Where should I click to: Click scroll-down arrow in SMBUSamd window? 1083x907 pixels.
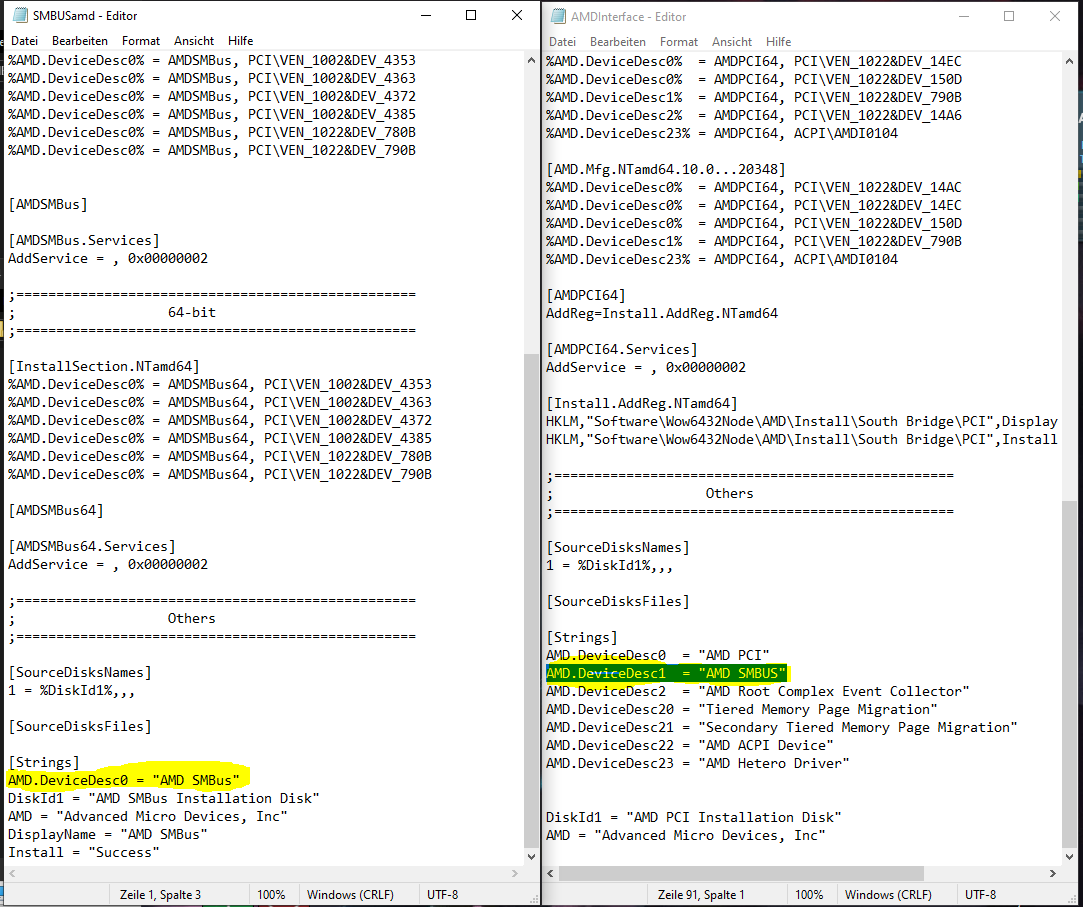531,857
